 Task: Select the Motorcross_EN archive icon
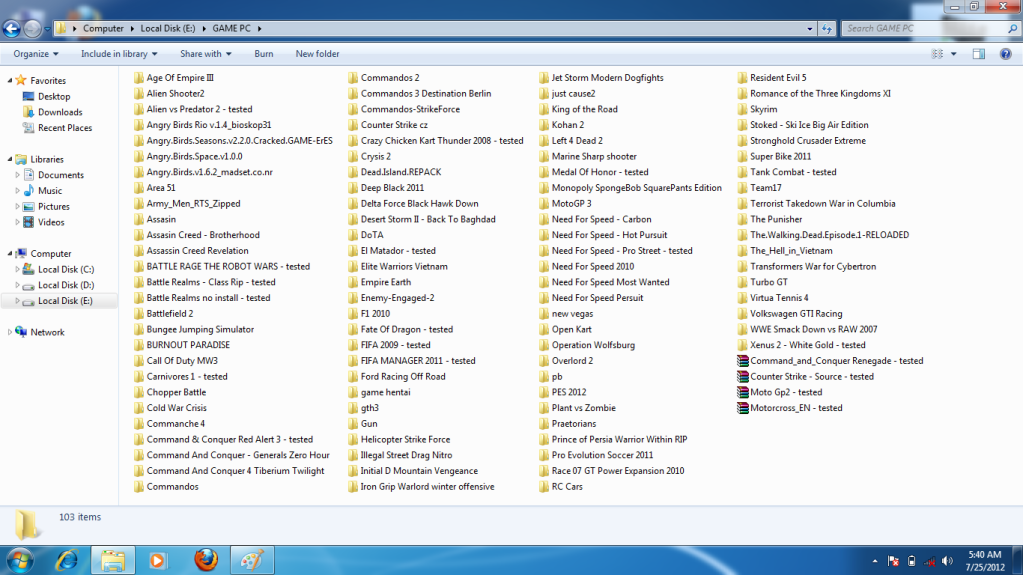[742, 408]
